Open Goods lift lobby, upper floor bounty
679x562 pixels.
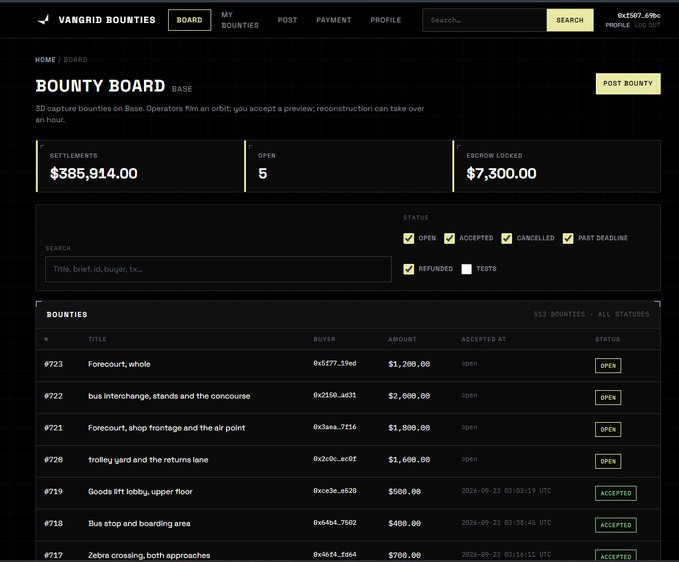[140, 491]
